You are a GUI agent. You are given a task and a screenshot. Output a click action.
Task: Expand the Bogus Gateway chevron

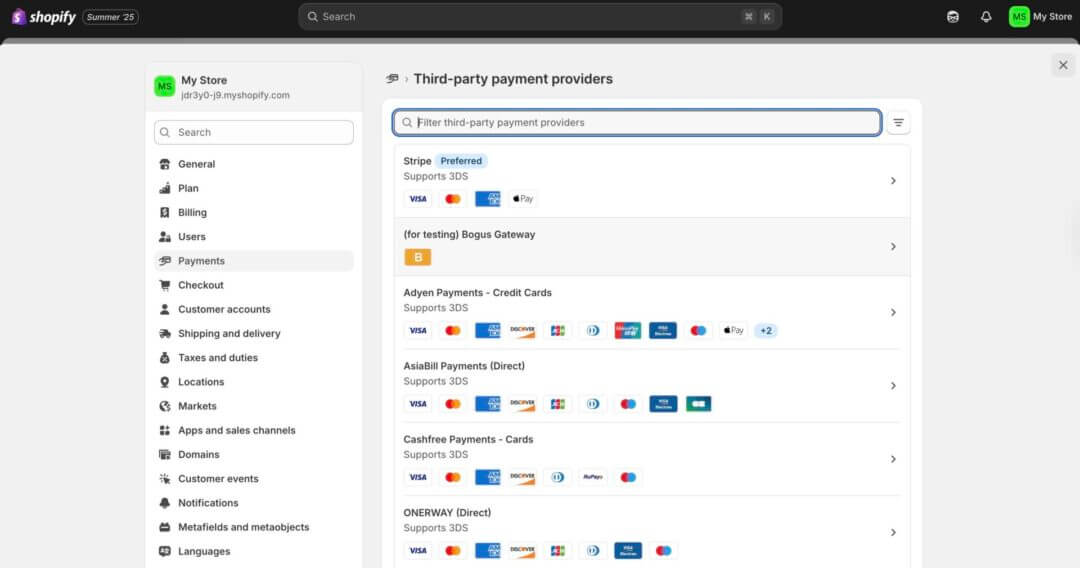click(x=893, y=246)
